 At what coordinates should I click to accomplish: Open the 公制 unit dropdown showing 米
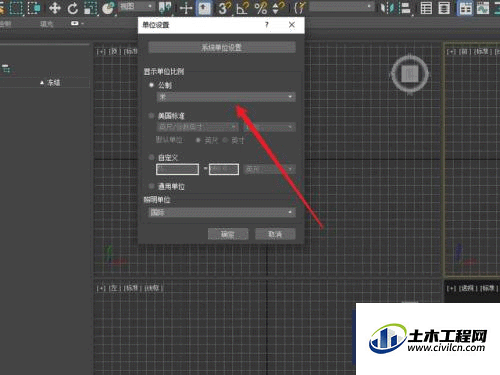point(226,97)
